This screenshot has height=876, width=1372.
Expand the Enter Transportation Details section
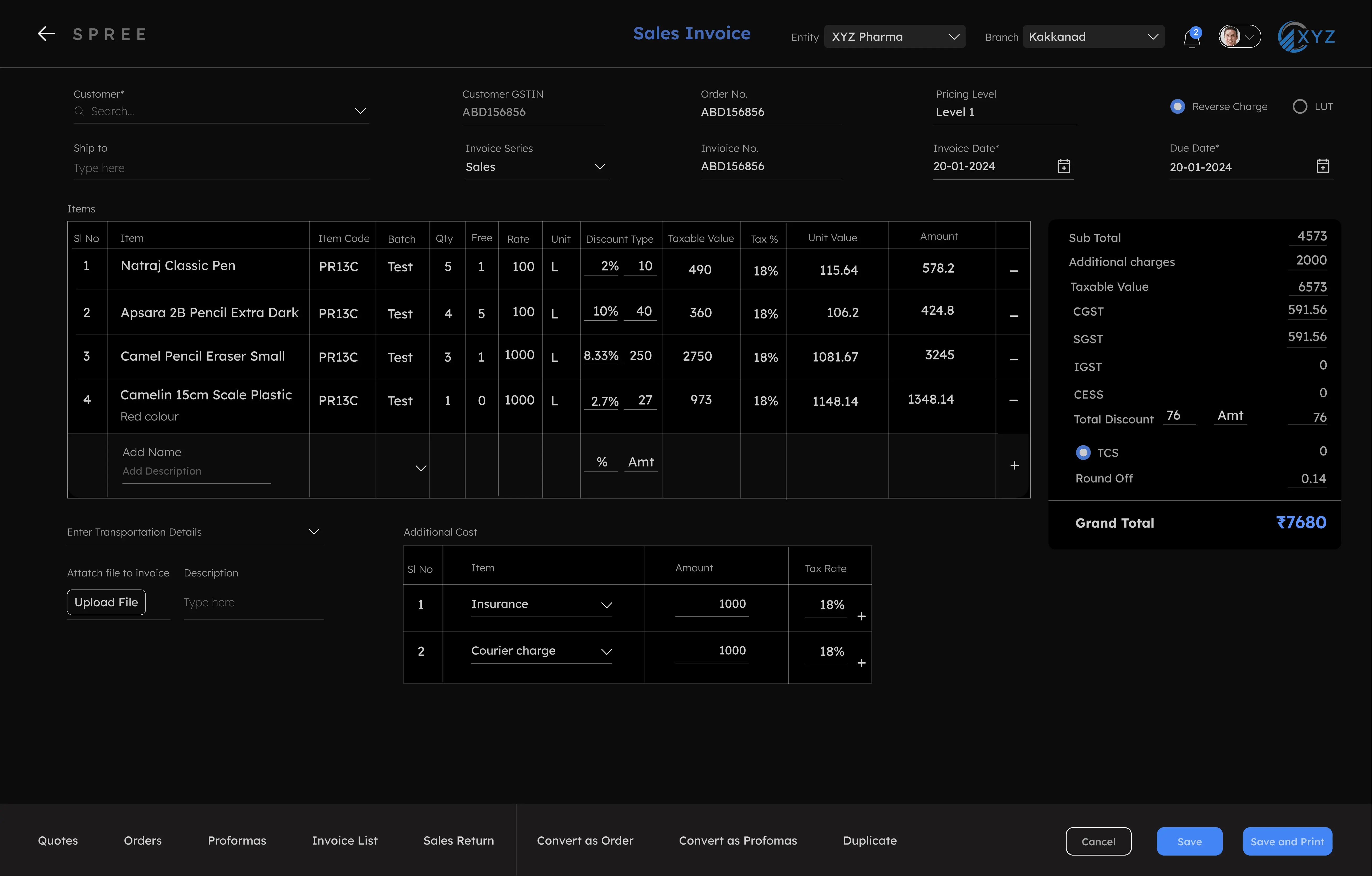(313, 531)
